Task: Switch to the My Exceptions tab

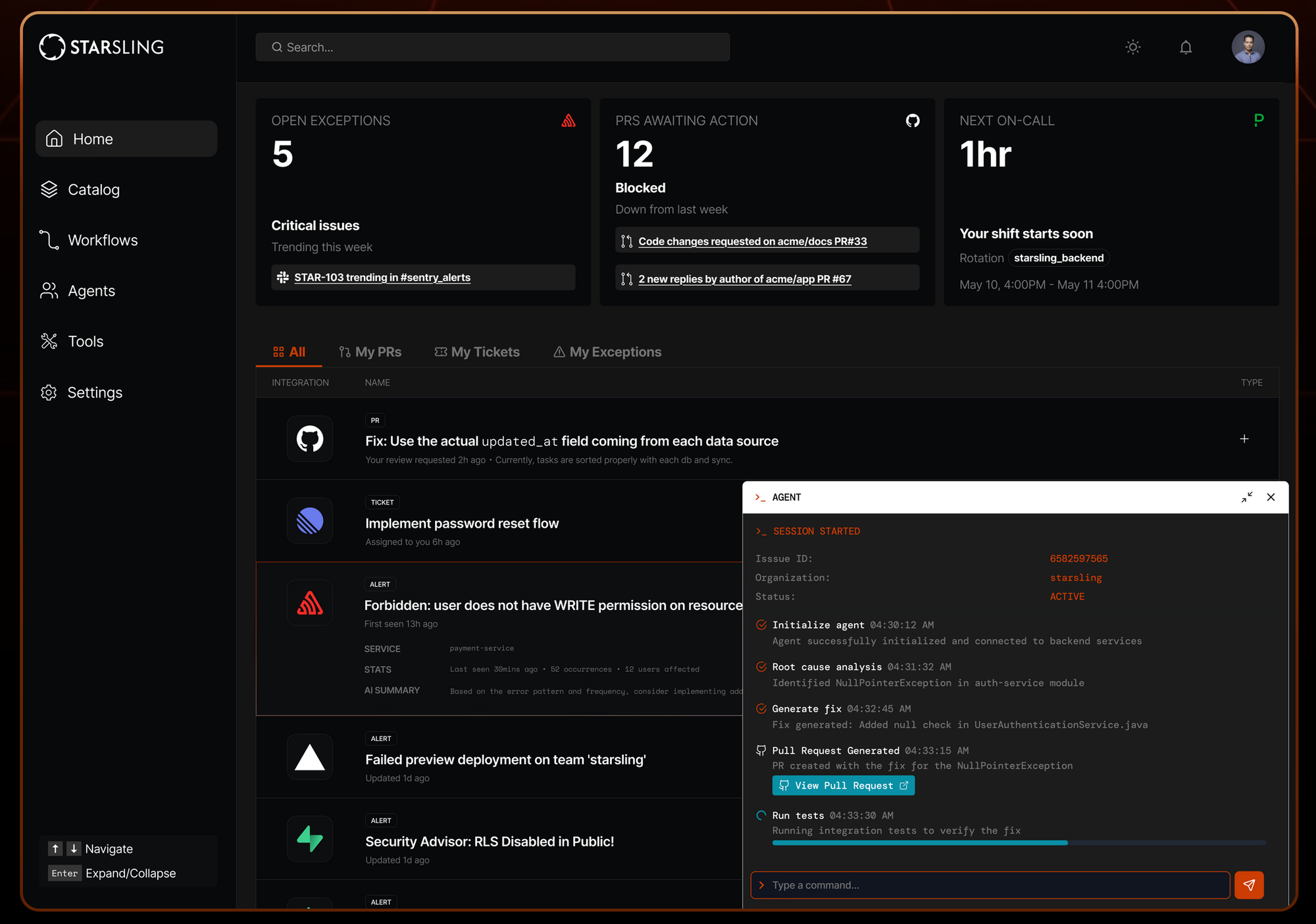Action: coord(607,352)
